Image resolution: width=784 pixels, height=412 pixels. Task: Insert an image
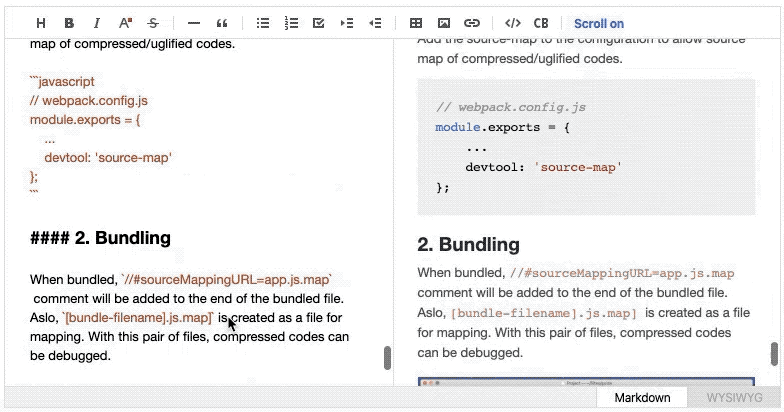(x=444, y=23)
